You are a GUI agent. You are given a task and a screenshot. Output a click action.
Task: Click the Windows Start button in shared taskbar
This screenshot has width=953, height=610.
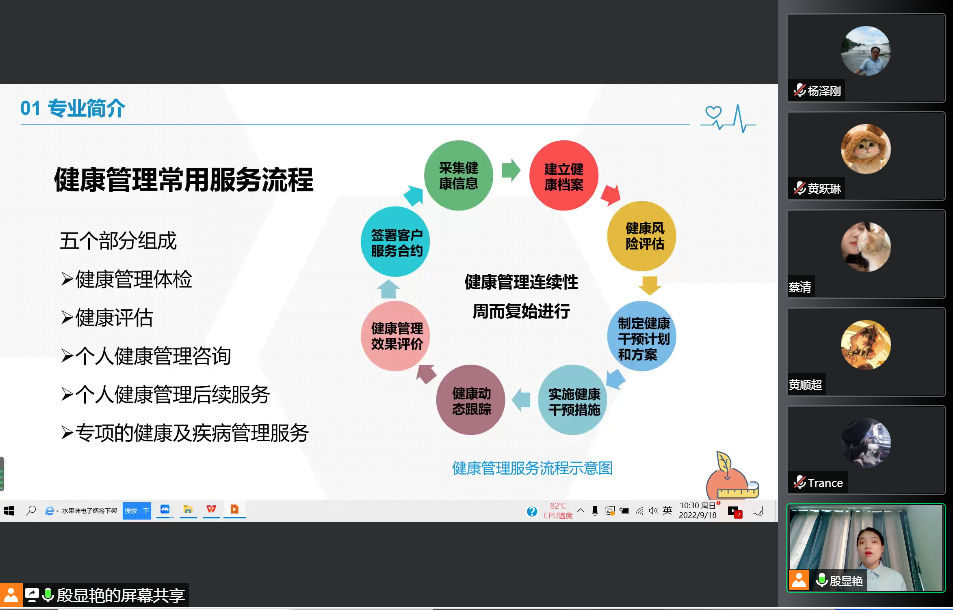[8, 510]
